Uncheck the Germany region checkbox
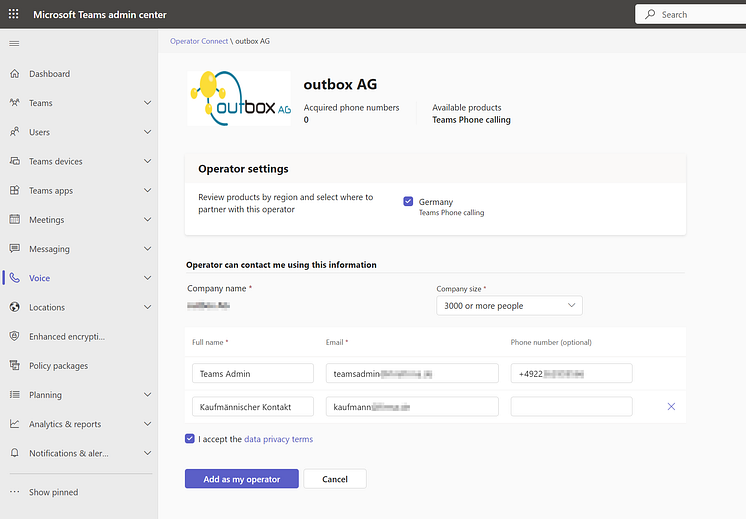Image resolution: width=746 pixels, height=519 pixels. click(408, 201)
